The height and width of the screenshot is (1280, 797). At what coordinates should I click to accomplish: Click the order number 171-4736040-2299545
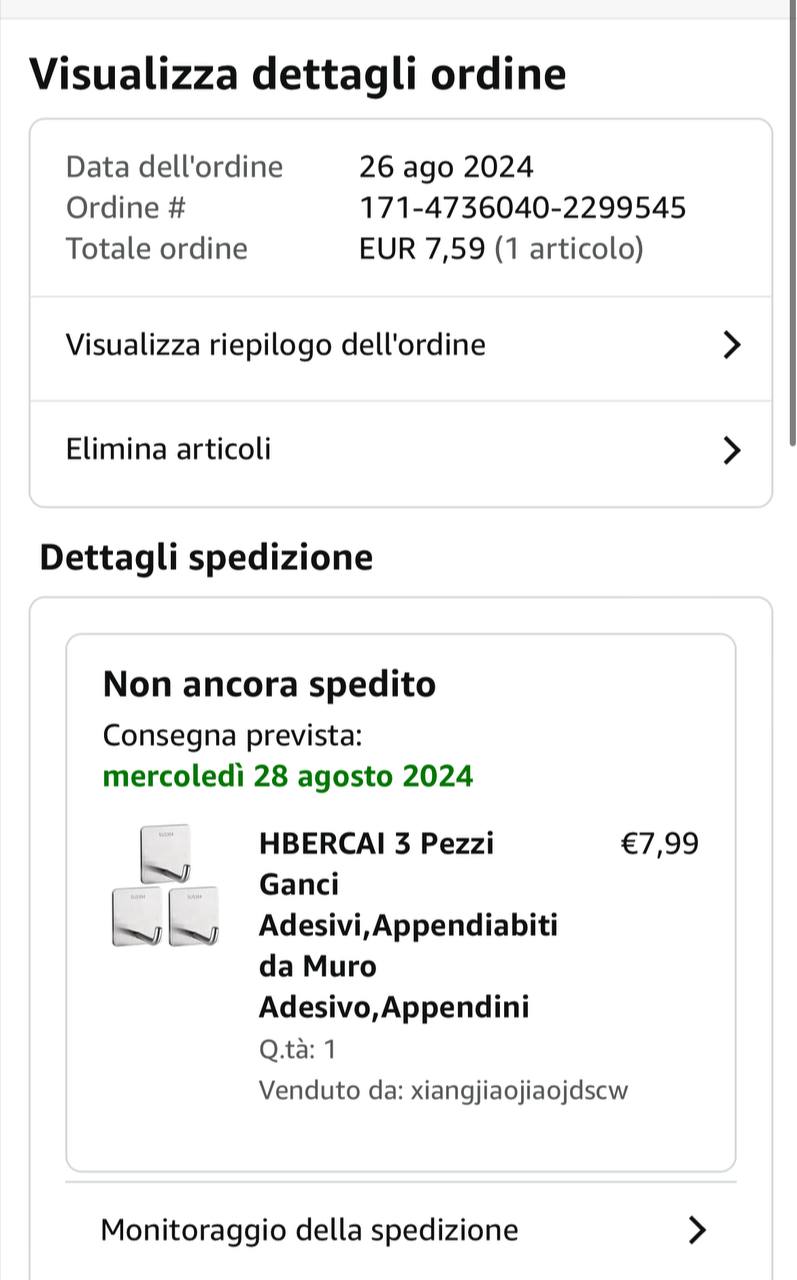(522, 208)
